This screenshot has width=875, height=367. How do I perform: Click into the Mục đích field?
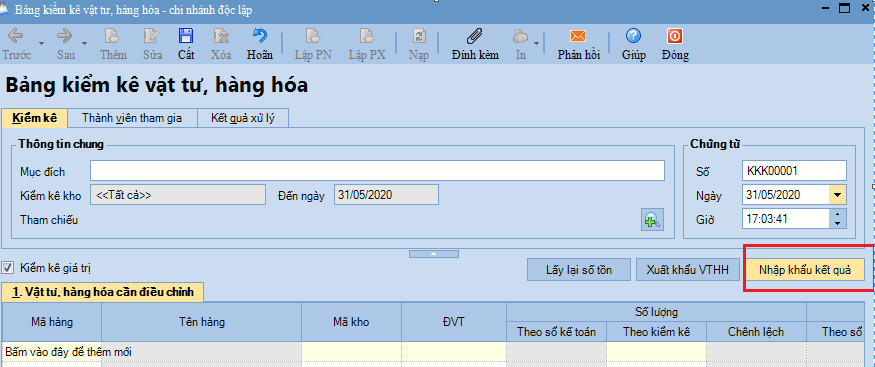coord(377,171)
